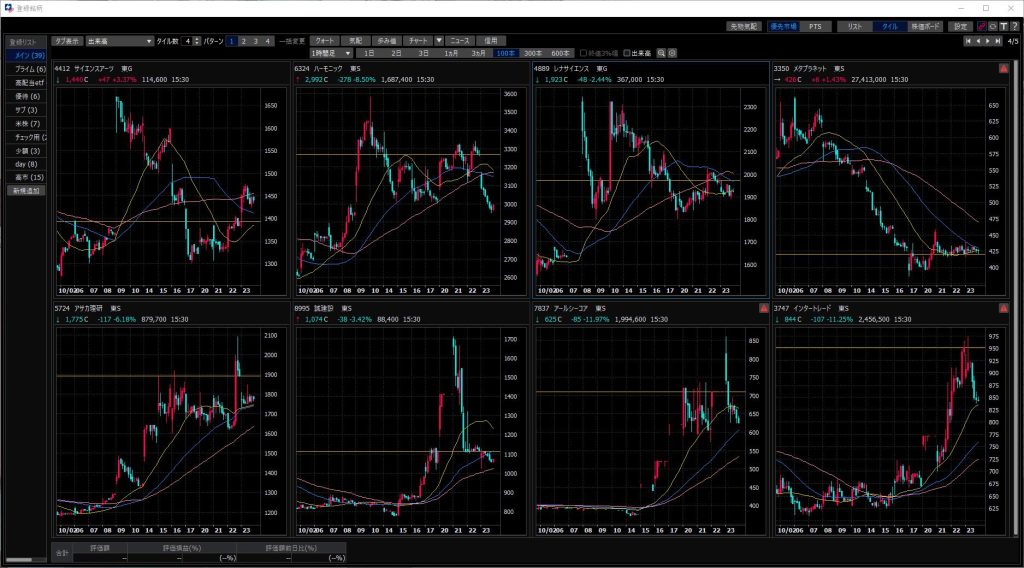This screenshot has width=1024, height=568.
Task: Expand the dropdown arrow beside チャート
Action: click(x=439, y=41)
